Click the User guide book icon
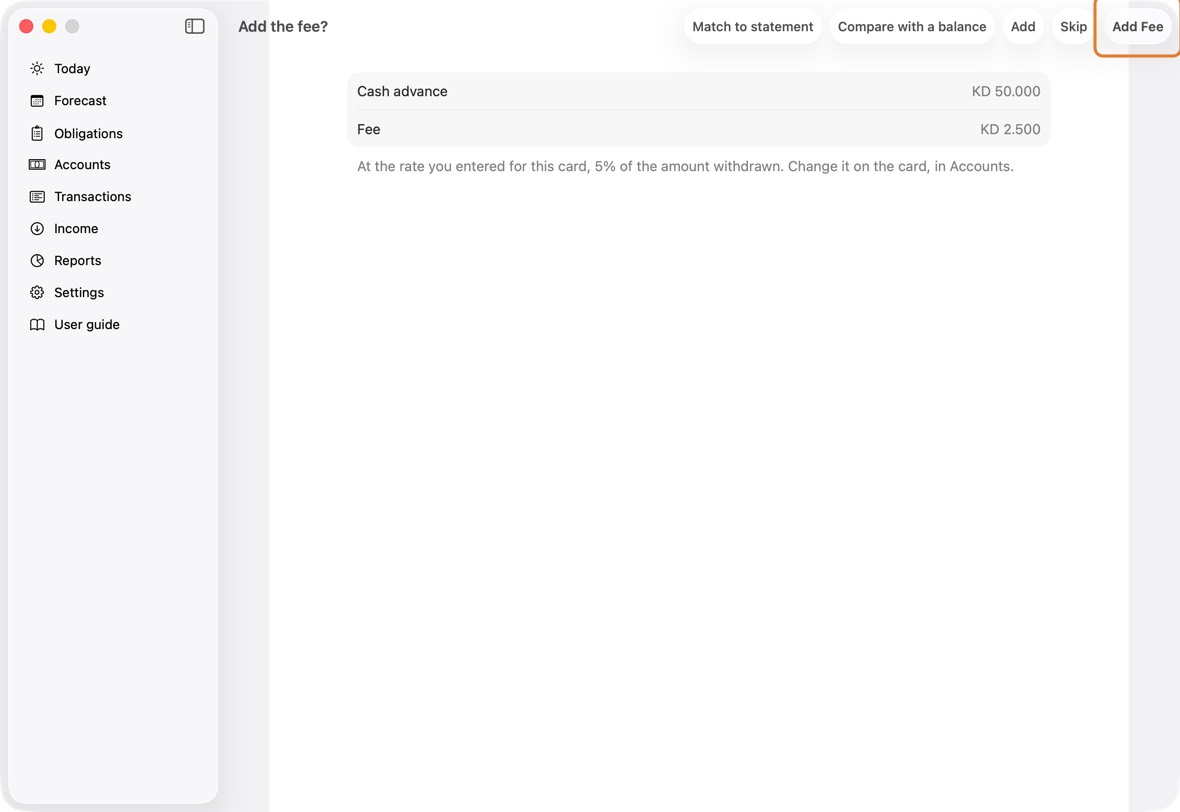The width and height of the screenshot is (1180, 812). click(37, 324)
